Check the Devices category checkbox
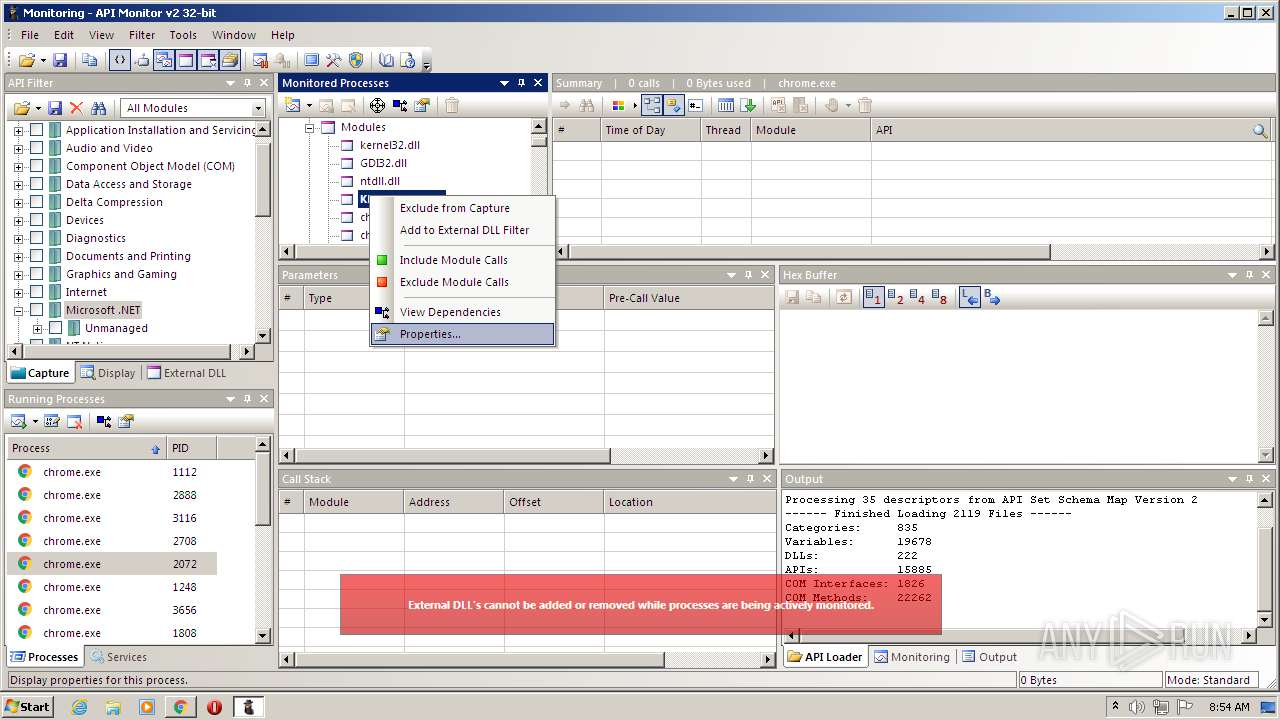1280x720 pixels. pos(36,220)
